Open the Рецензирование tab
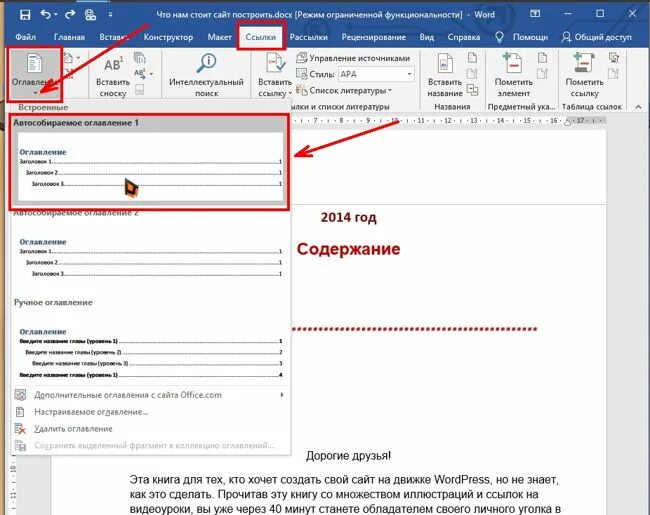 tap(374, 37)
